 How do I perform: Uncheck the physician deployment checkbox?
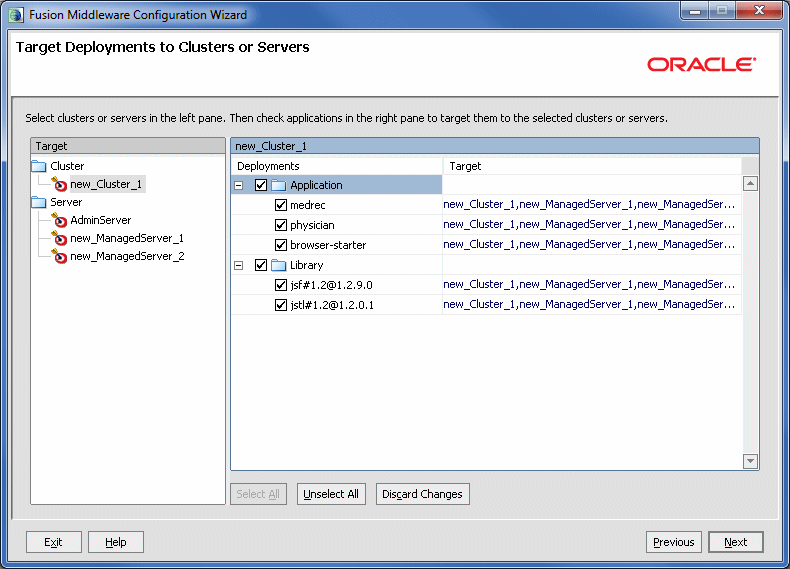(x=281, y=225)
